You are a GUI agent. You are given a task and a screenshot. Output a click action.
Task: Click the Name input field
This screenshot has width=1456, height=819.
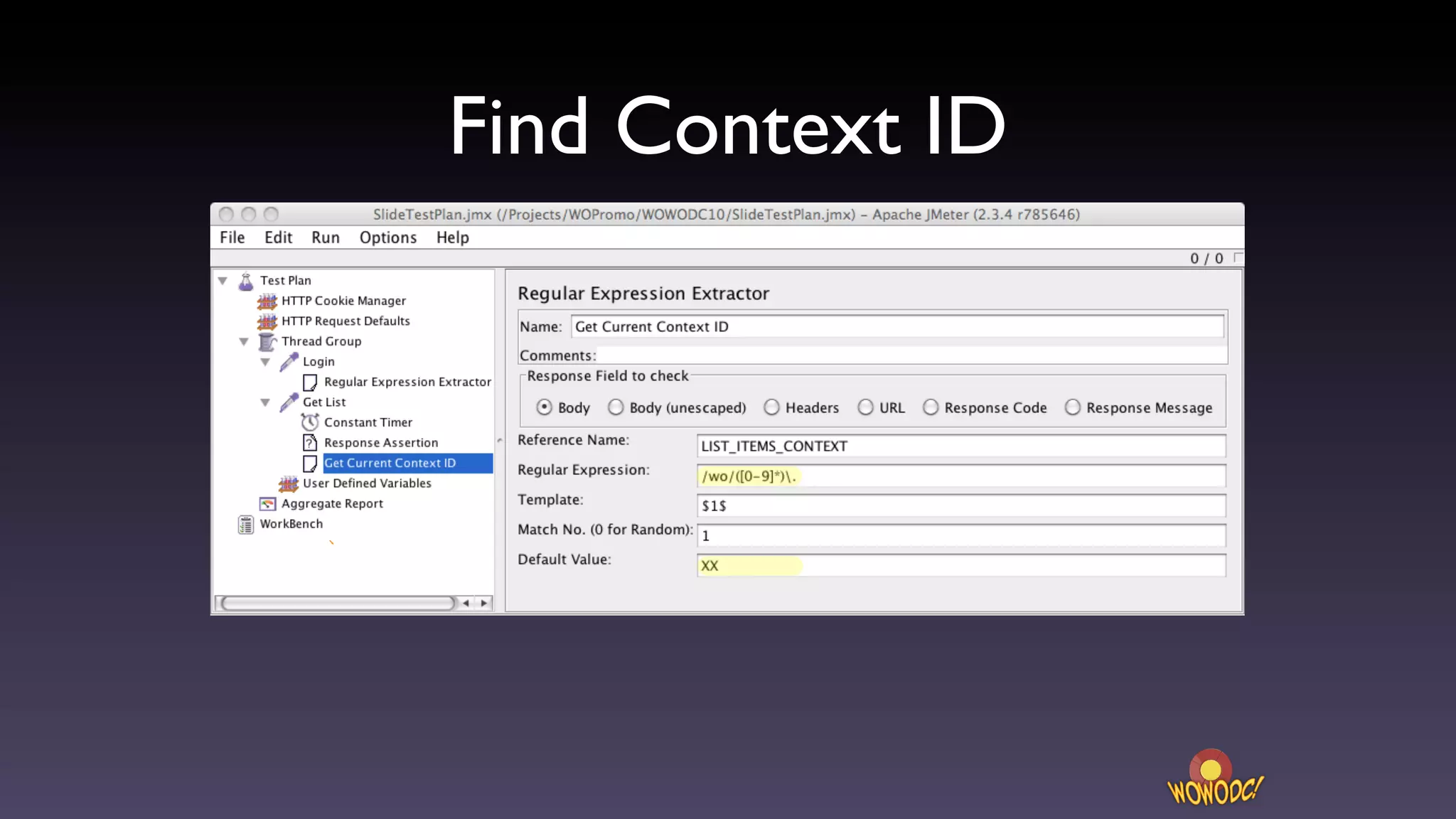898,326
